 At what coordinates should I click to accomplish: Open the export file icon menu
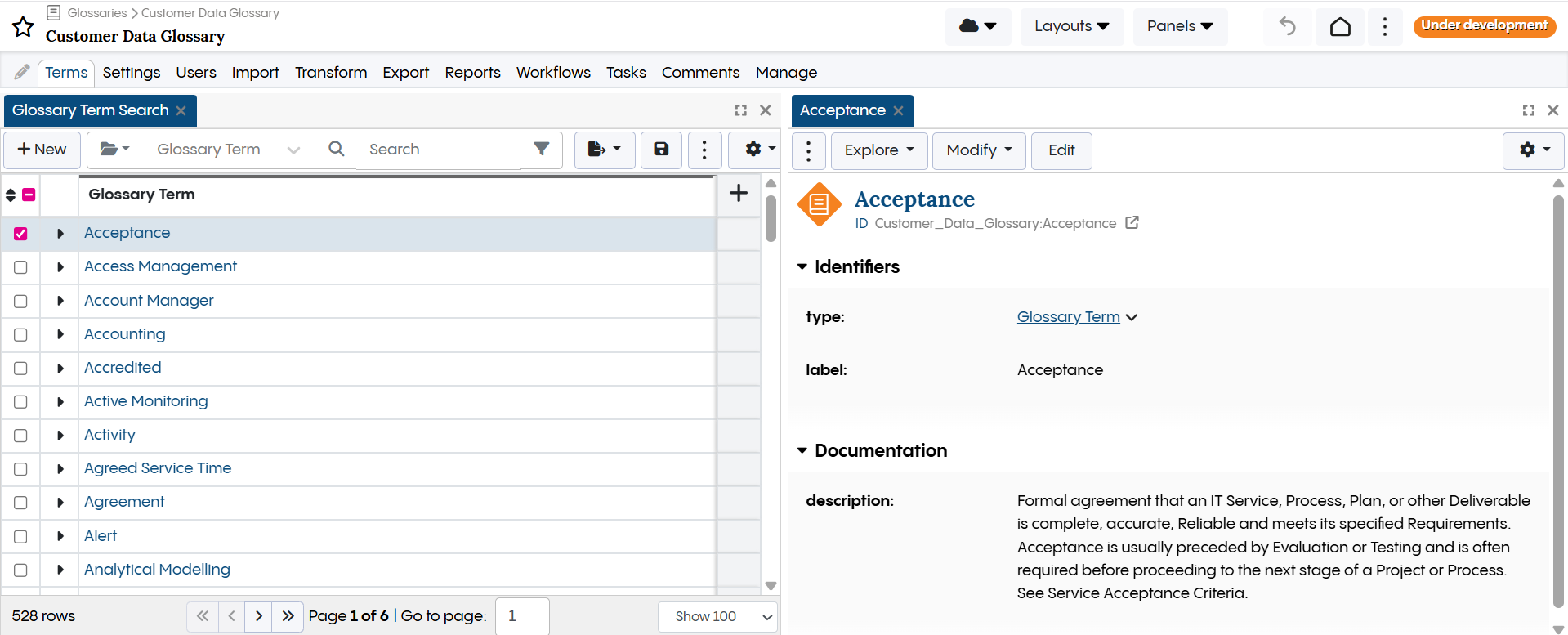(604, 150)
